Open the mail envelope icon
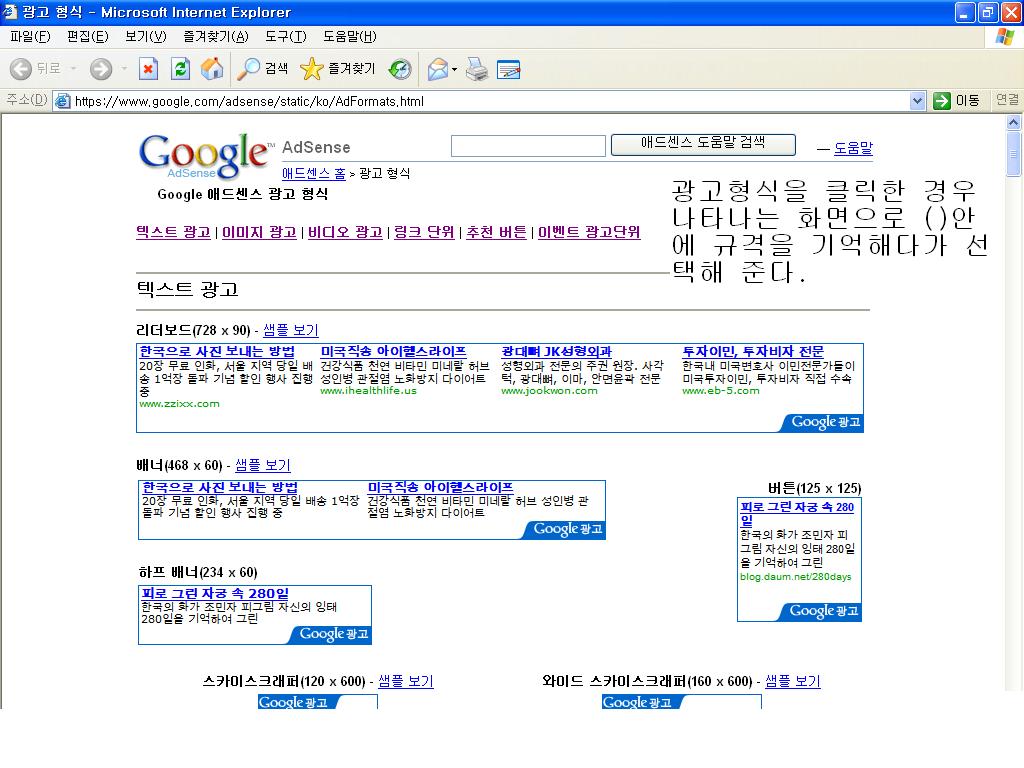Image resolution: width=1024 pixels, height=768 pixels. pyautogui.click(x=438, y=69)
